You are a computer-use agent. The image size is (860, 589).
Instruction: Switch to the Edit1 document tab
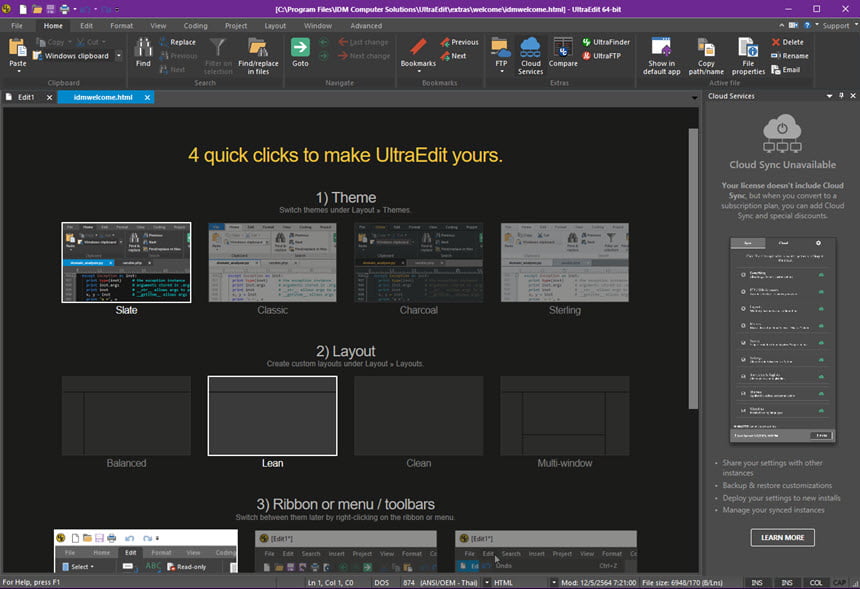coord(26,97)
